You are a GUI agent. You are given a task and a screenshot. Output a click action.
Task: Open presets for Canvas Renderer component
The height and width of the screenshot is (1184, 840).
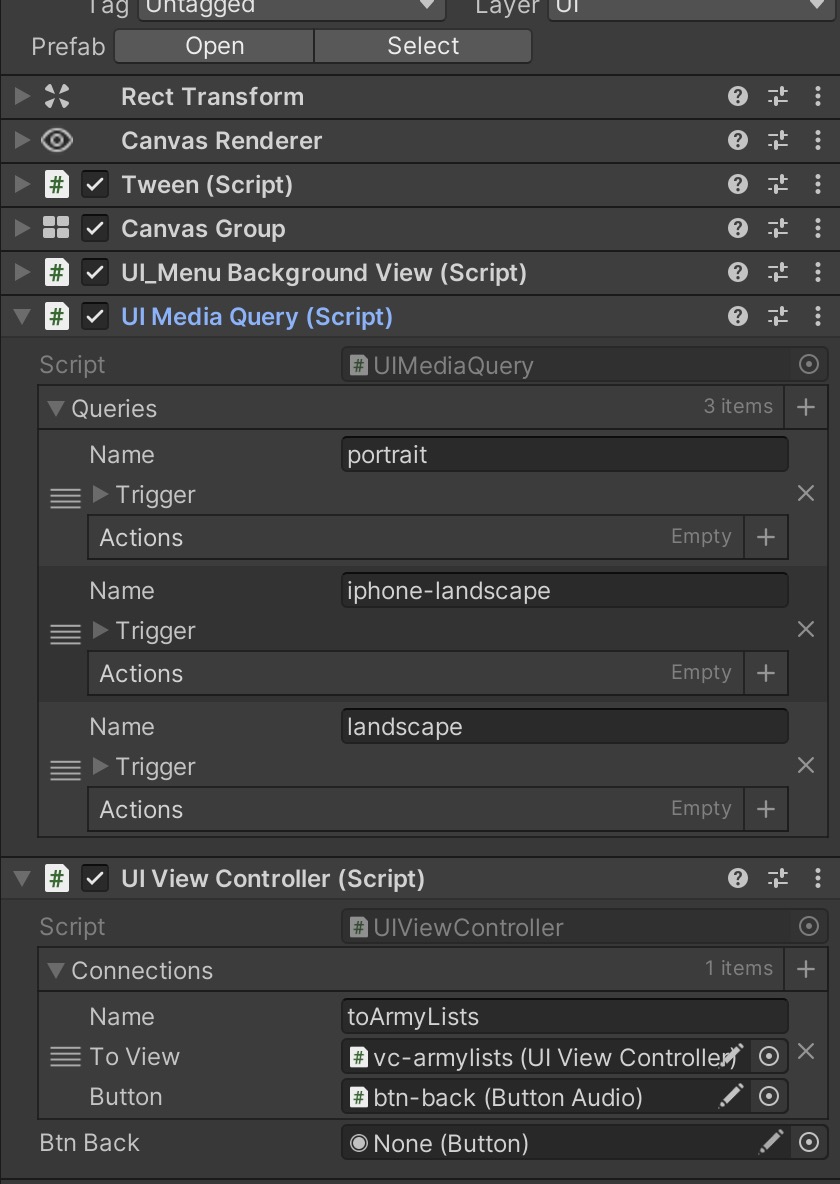[778, 141]
